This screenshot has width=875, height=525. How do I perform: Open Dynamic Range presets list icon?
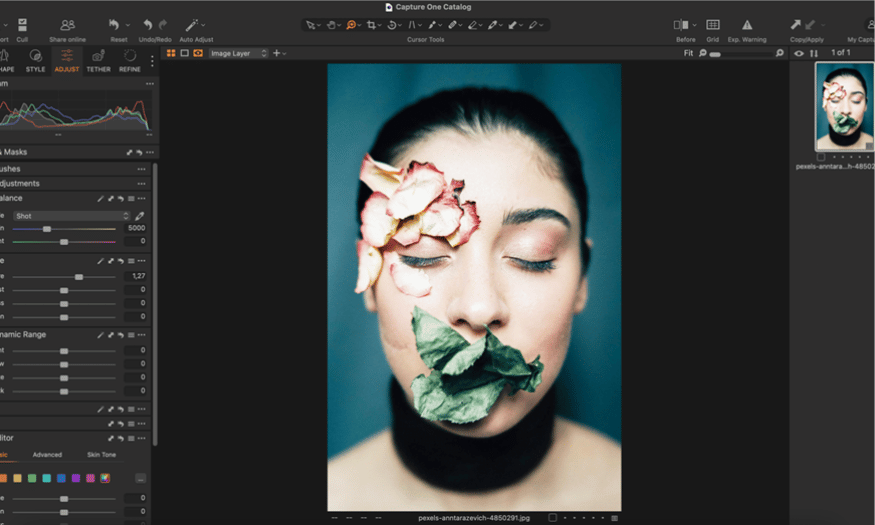pyautogui.click(x=131, y=335)
